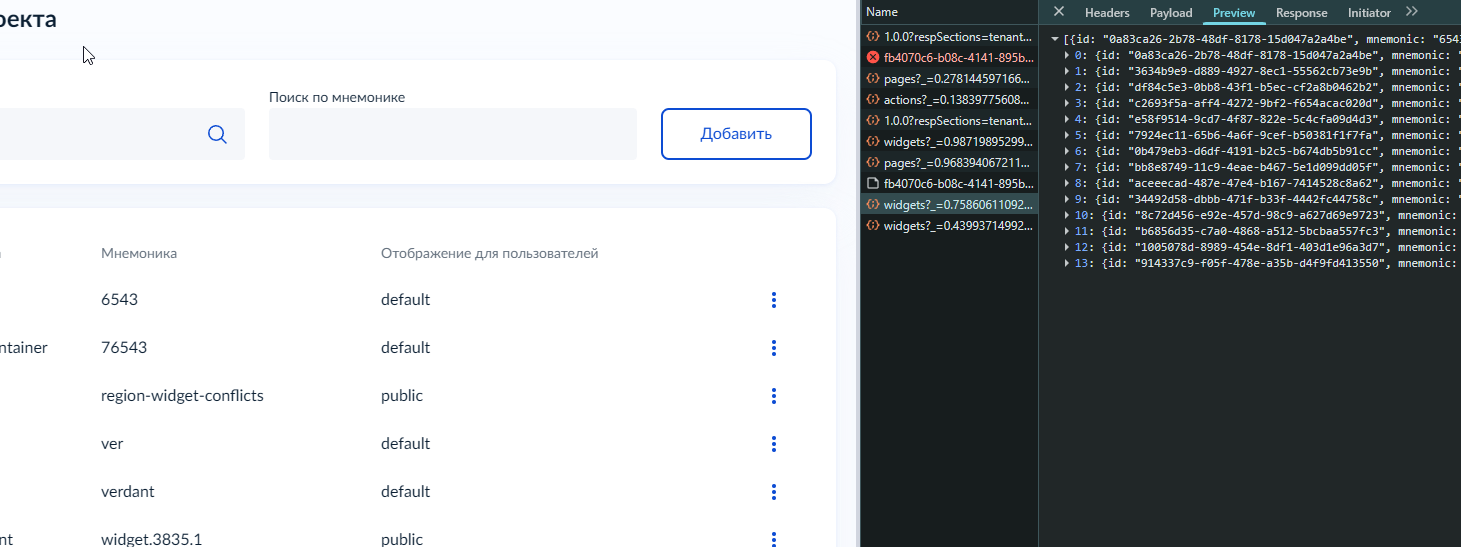Select the widgets?_=0.43993 network request

949,226
